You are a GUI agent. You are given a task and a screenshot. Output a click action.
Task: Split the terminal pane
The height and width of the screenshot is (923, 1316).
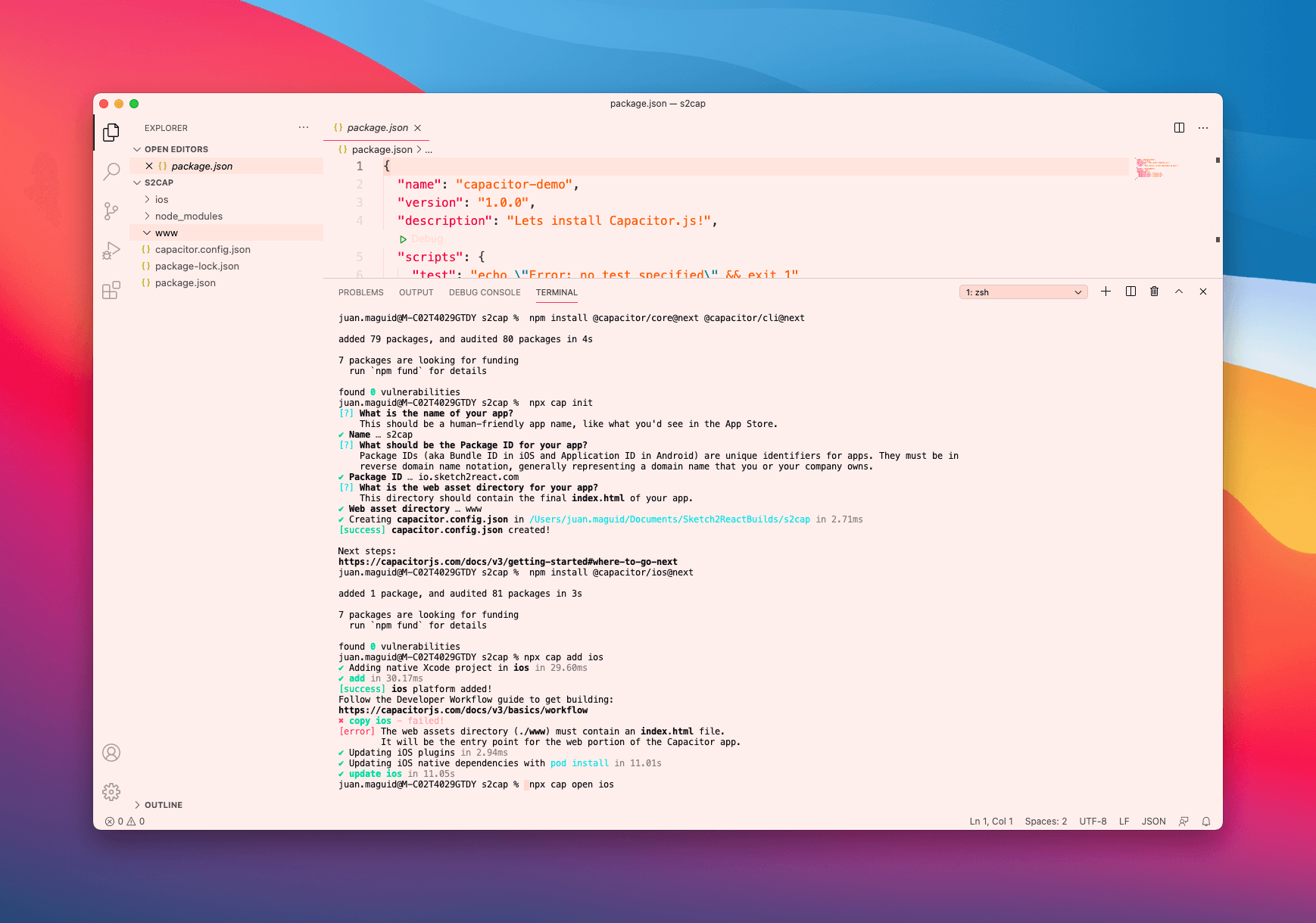tap(1130, 292)
